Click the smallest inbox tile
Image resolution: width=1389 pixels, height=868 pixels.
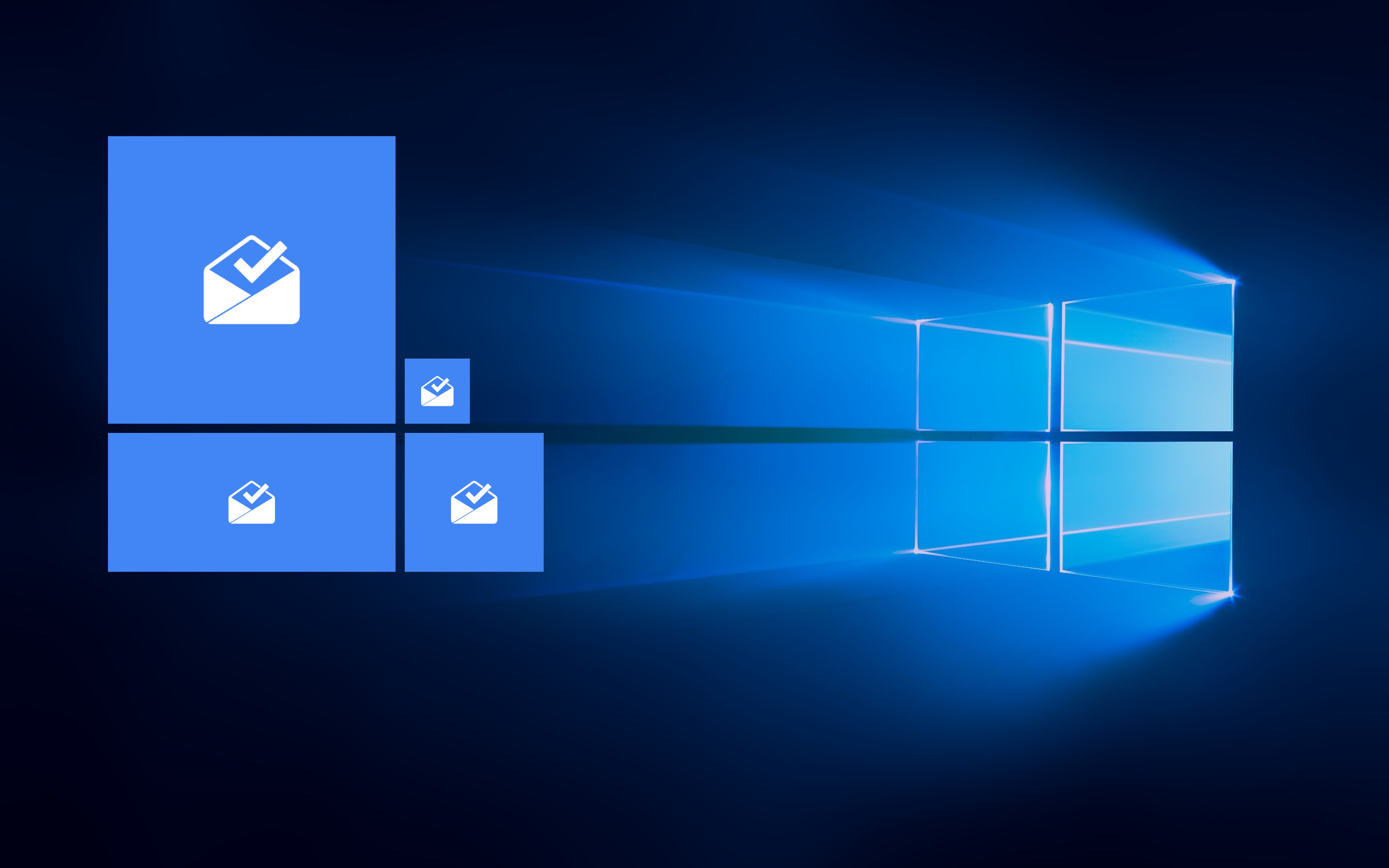[x=437, y=391]
